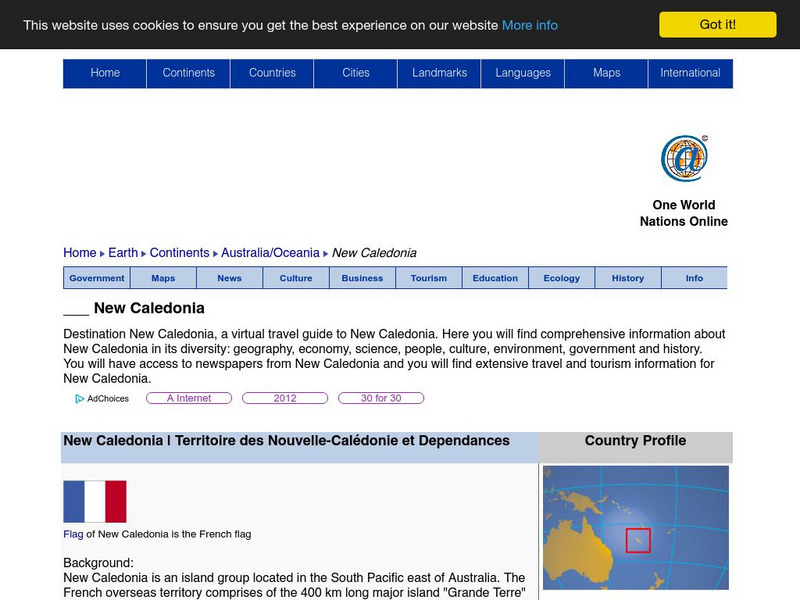Open the Landmarks menu item
Screen dimensions: 800x600
pyautogui.click(x=439, y=72)
